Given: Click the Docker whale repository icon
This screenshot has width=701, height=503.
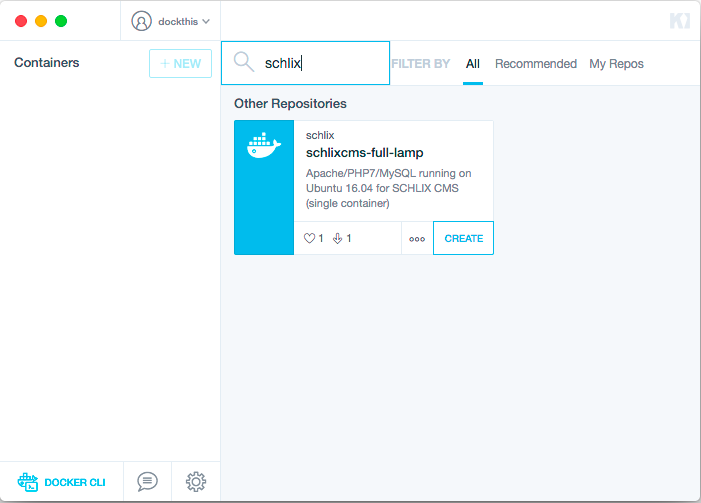Looking at the screenshot, I should coord(264,145).
